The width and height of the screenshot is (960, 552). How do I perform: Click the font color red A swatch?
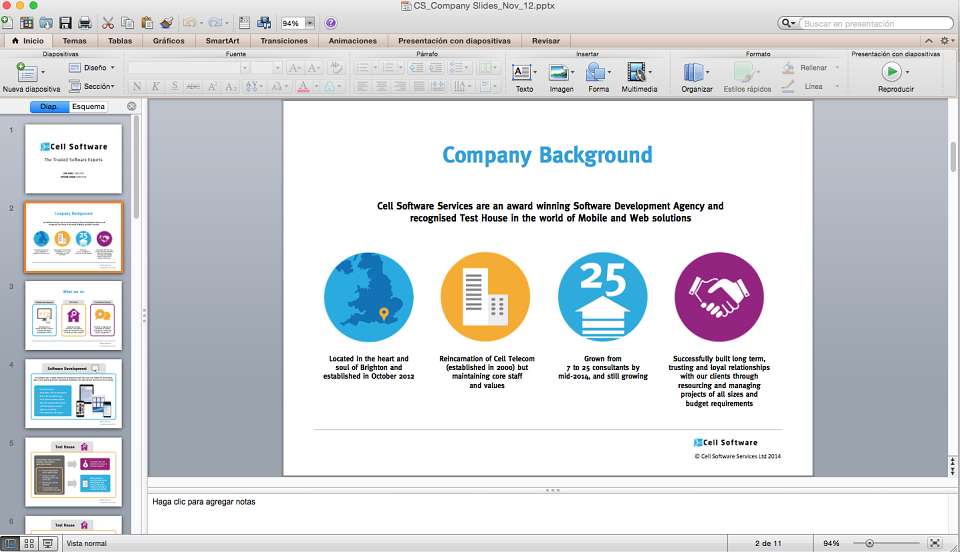[303, 86]
